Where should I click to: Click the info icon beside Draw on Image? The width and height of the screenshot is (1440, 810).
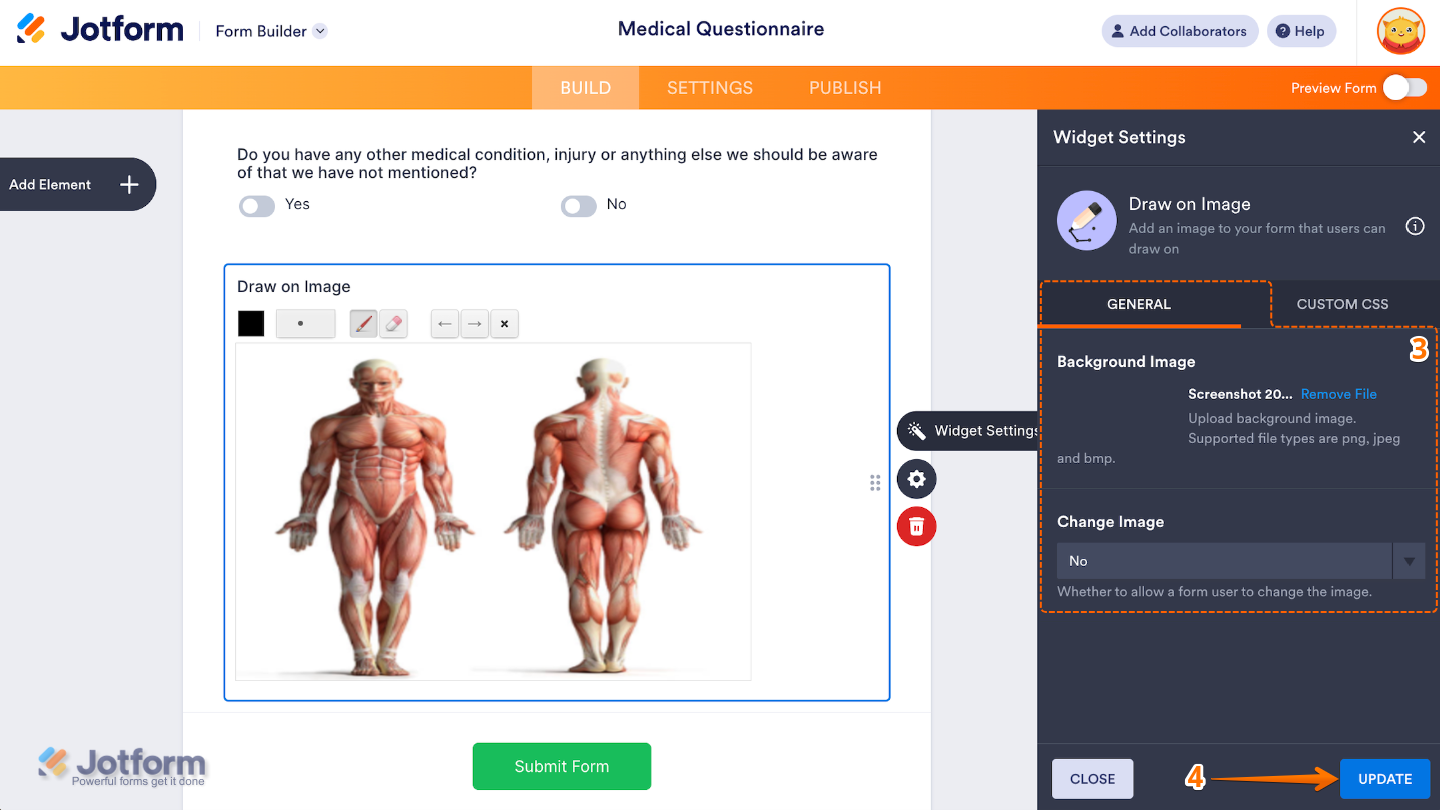pos(1415,226)
